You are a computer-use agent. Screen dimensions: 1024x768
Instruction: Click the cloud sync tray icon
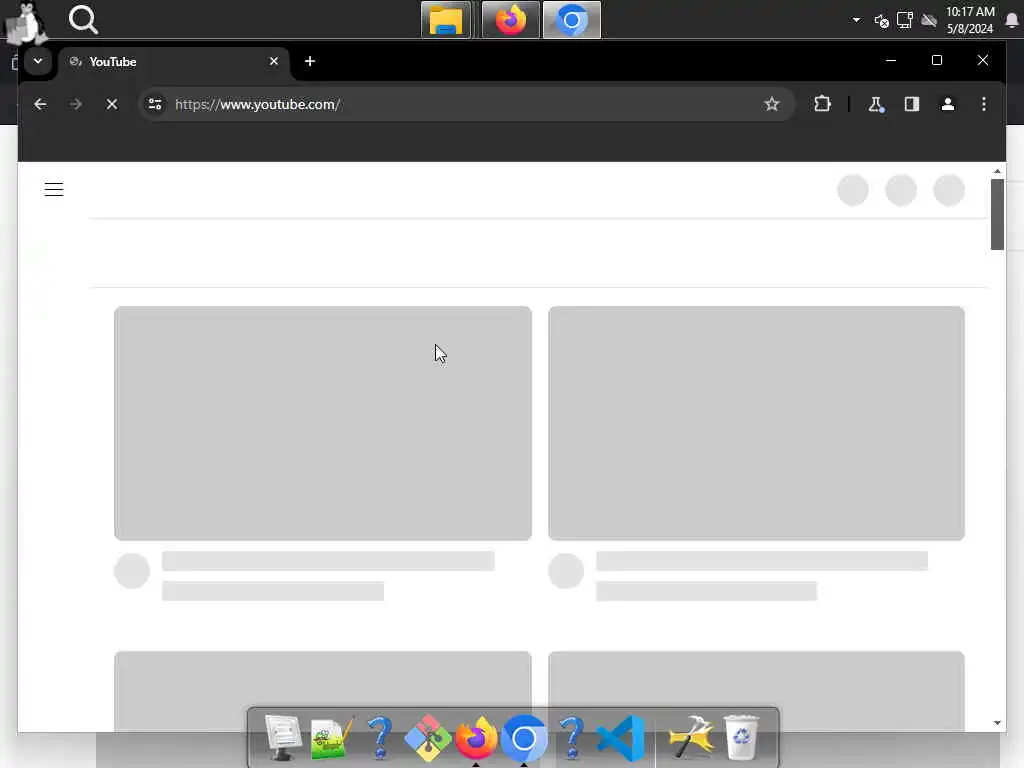point(929,21)
